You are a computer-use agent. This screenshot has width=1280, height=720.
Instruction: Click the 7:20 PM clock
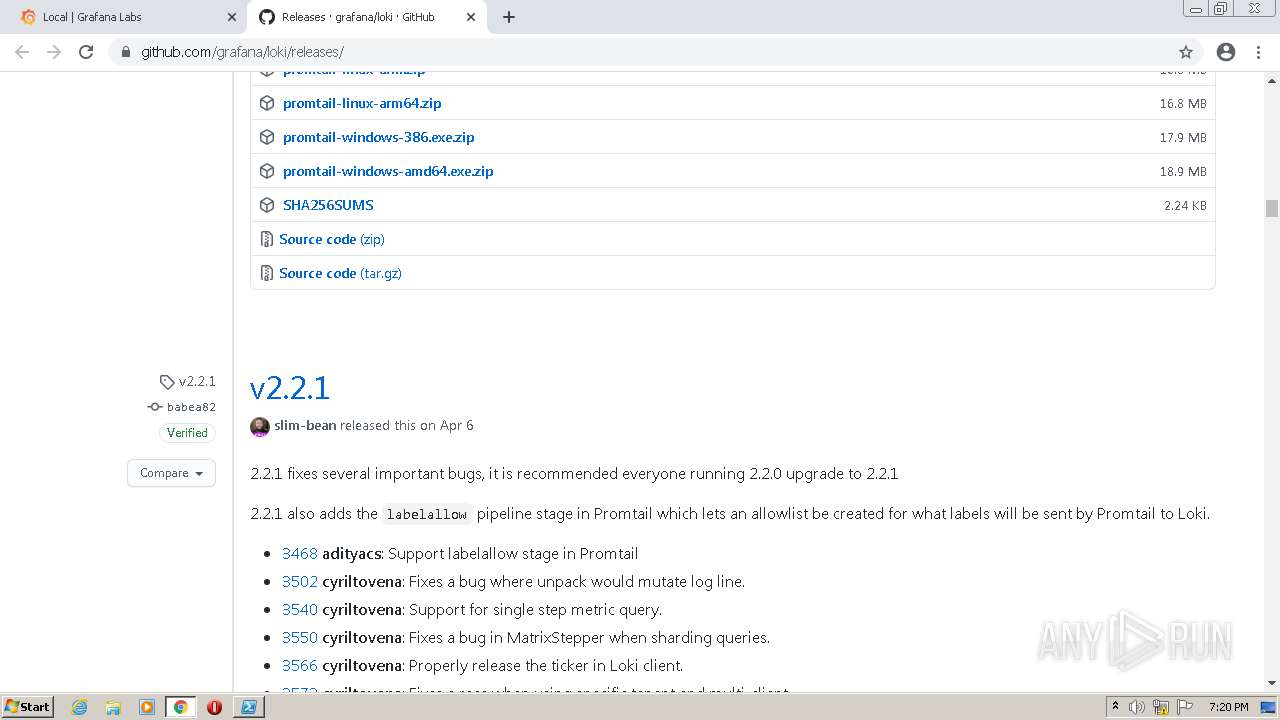(1228, 707)
